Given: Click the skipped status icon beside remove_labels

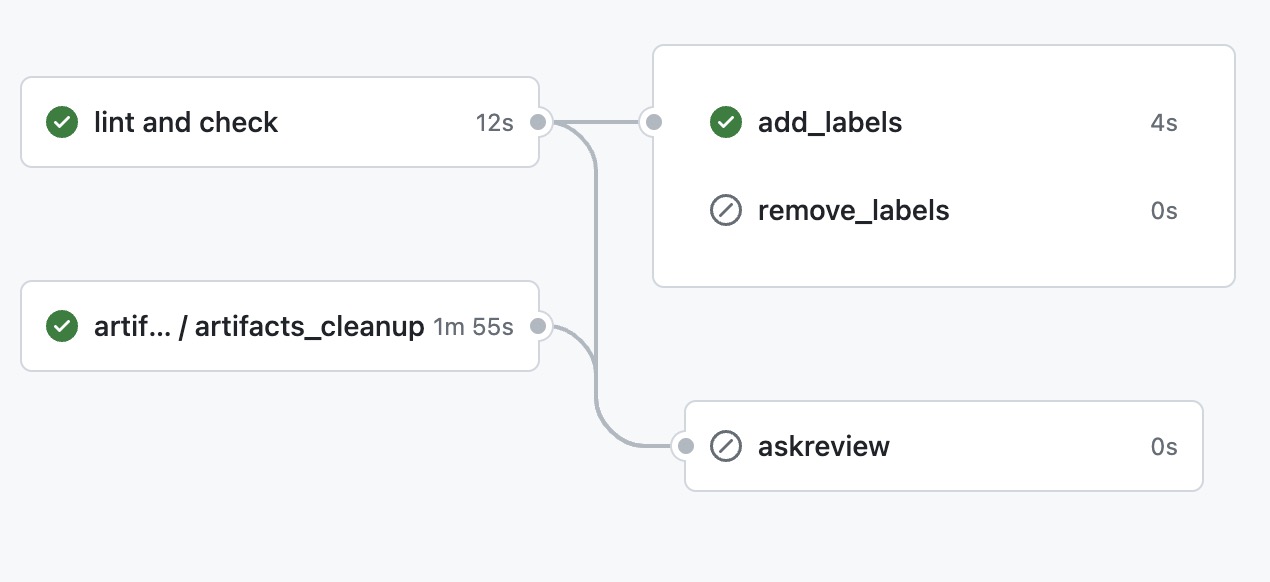Looking at the screenshot, I should pos(725,211).
